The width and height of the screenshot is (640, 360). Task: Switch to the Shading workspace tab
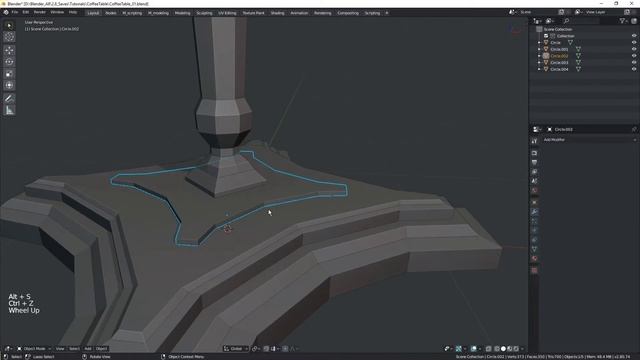click(278, 13)
